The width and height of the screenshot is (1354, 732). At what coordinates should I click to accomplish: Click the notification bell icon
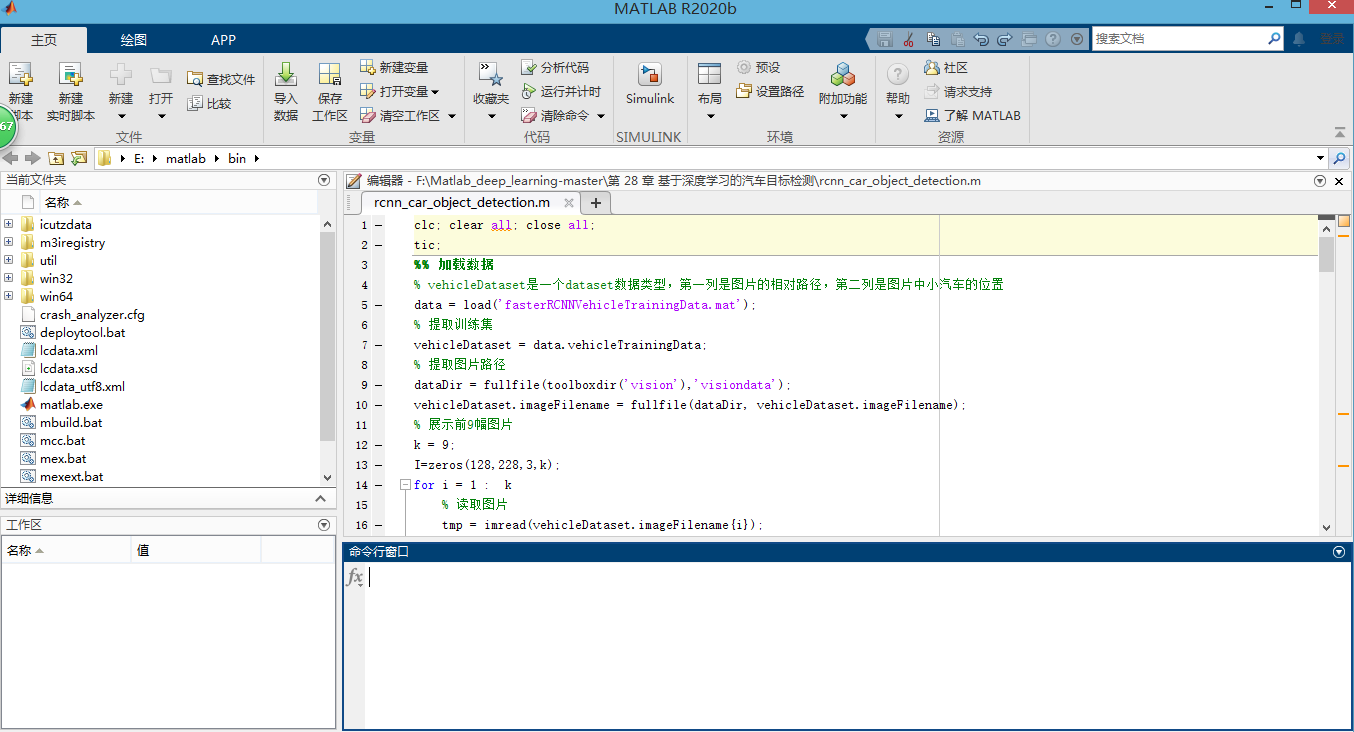1299,39
